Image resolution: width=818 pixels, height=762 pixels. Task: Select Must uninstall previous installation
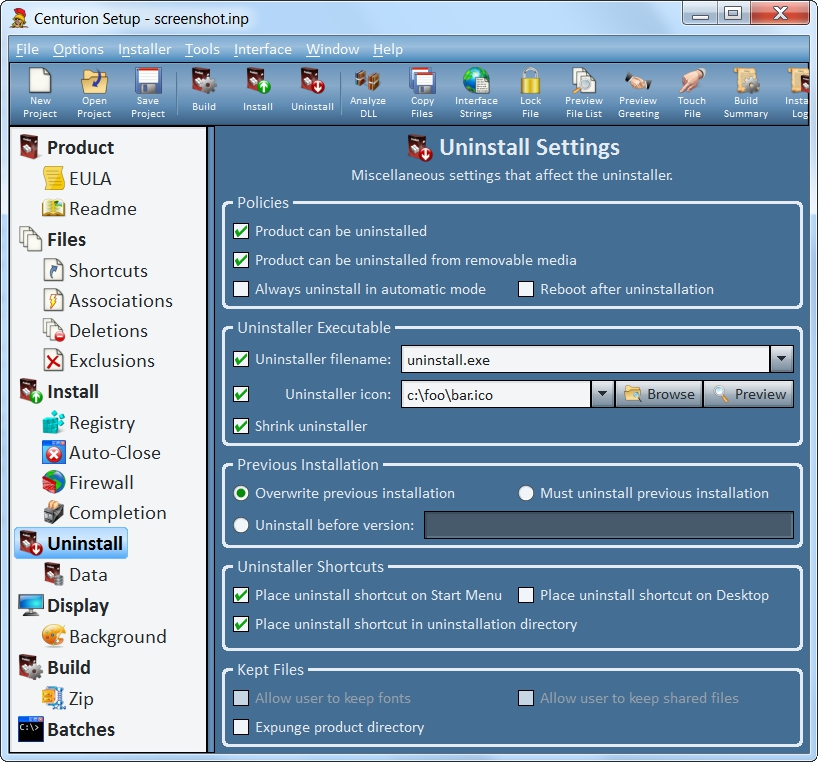click(x=526, y=493)
